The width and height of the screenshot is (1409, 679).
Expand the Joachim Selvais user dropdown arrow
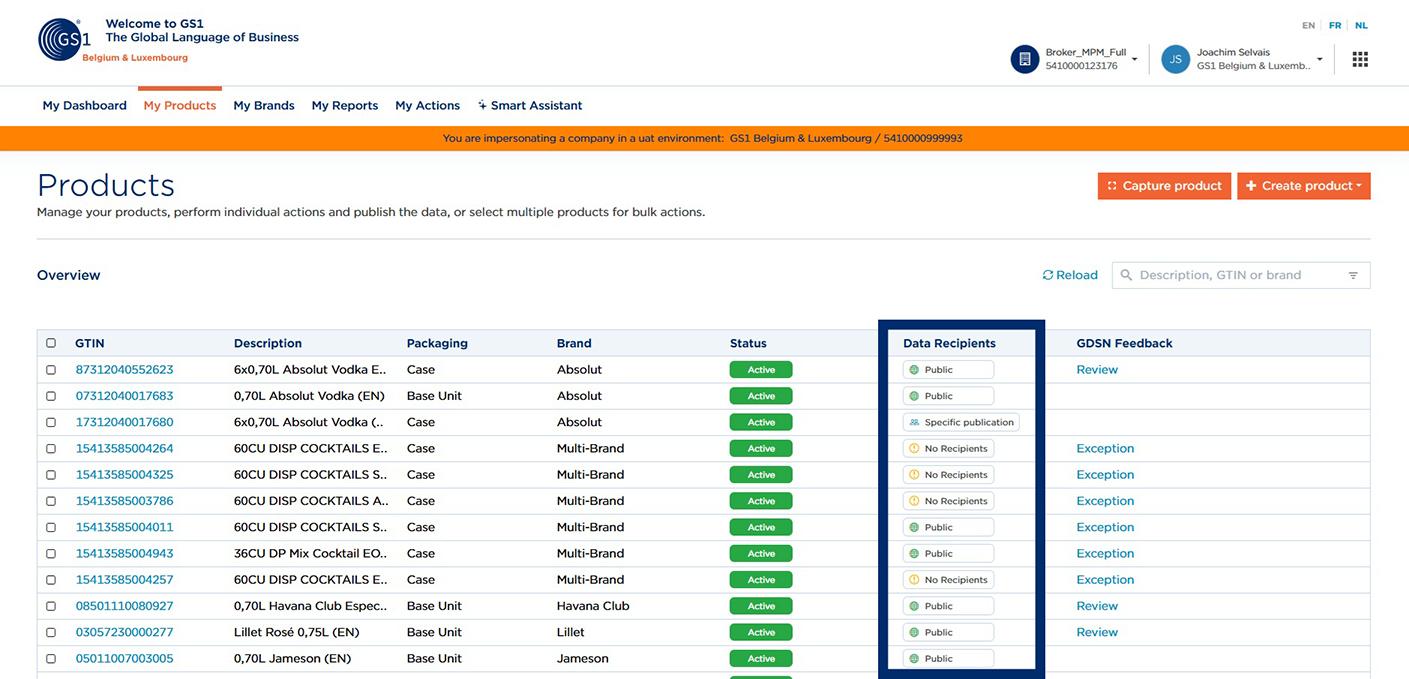(1319, 60)
